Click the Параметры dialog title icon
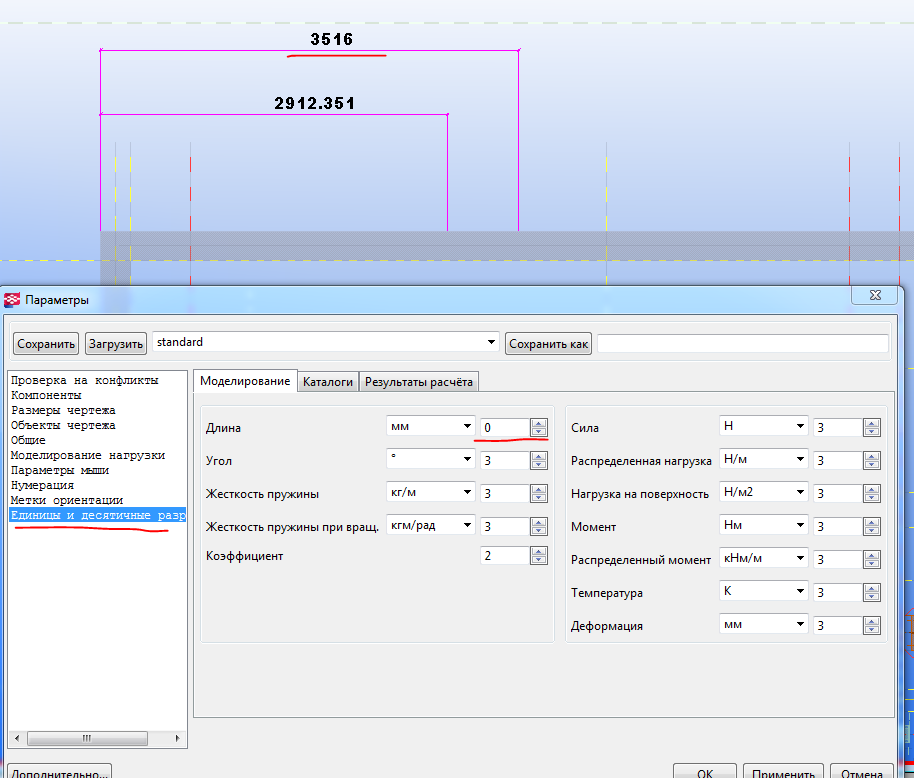The height and width of the screenshot is (778, 914). tap(12, 300)
